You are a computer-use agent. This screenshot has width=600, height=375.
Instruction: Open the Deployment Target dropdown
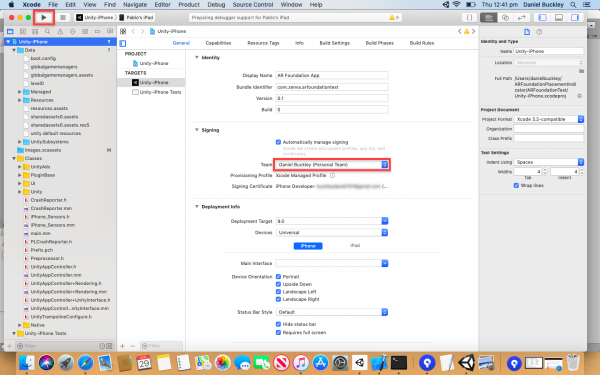coord(332,221)
